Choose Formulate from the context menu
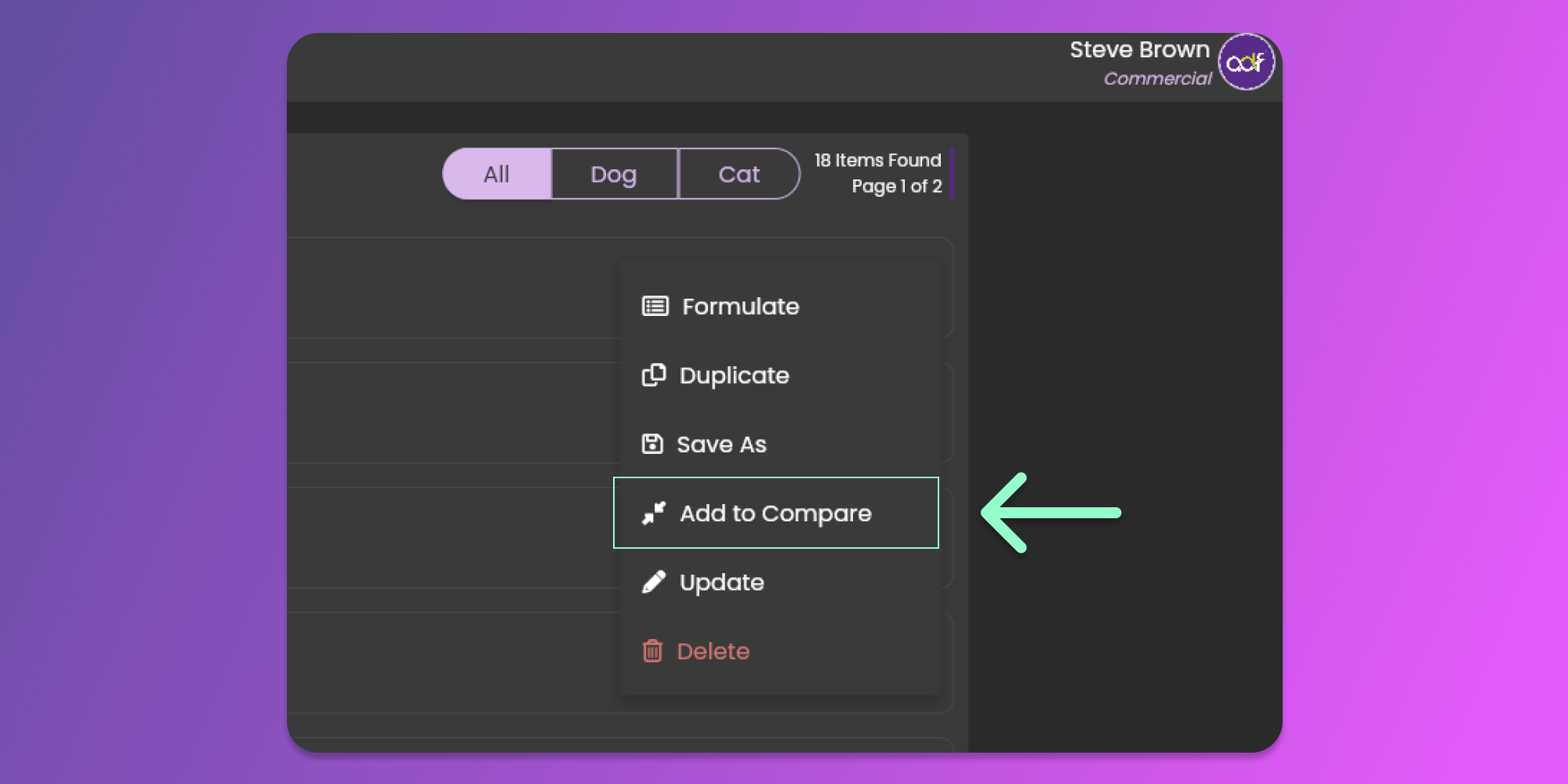This screenshot has height=784, width=1568. pos(740,307)
